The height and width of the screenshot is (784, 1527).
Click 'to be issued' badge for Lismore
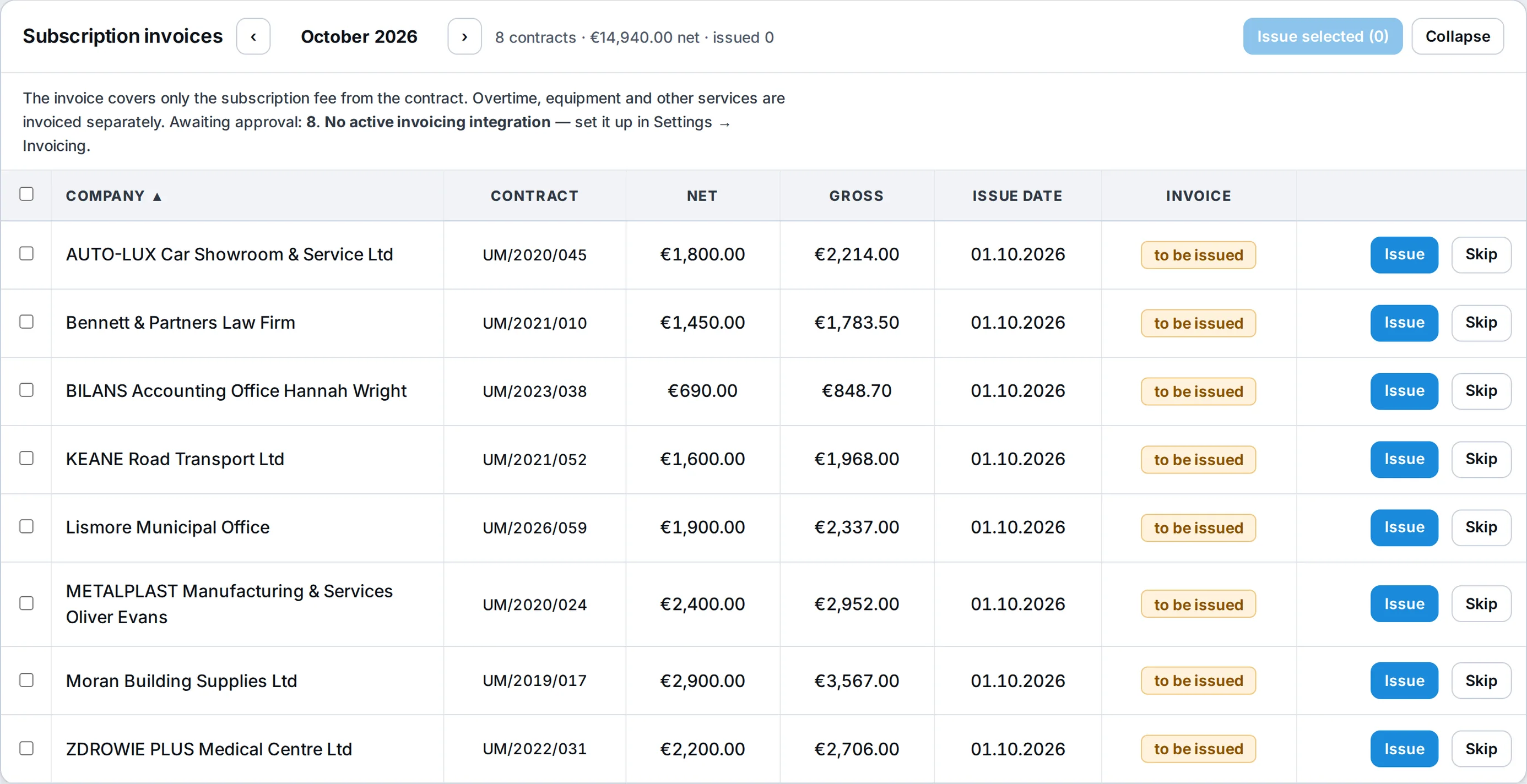(1198, 527)
